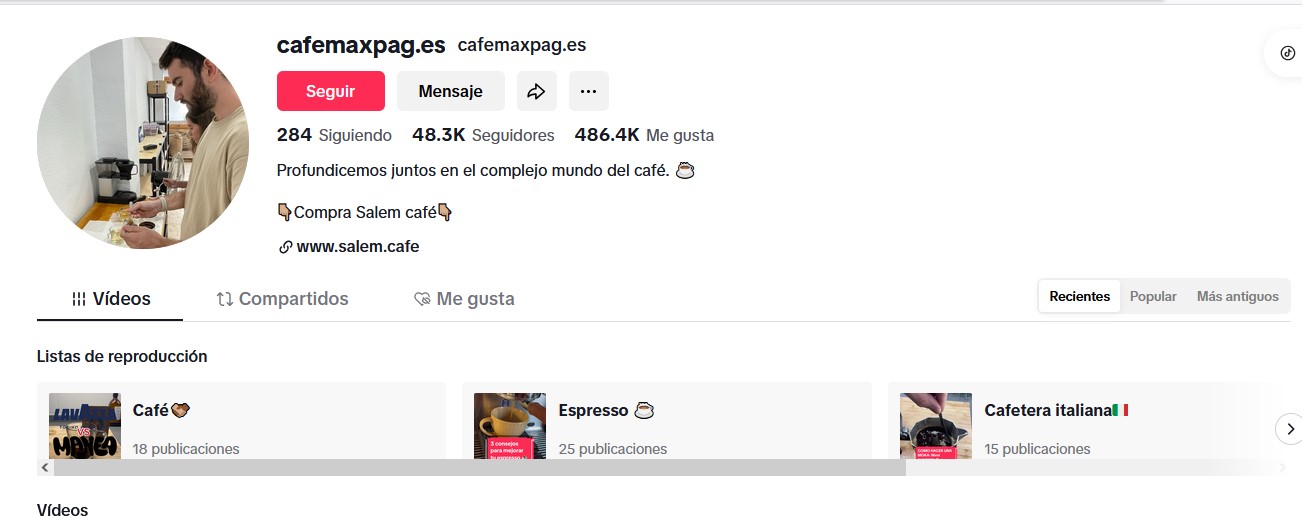Click the link icon beside www.salem.cafe
The image size is (1302, 519).
coord(285,247)
